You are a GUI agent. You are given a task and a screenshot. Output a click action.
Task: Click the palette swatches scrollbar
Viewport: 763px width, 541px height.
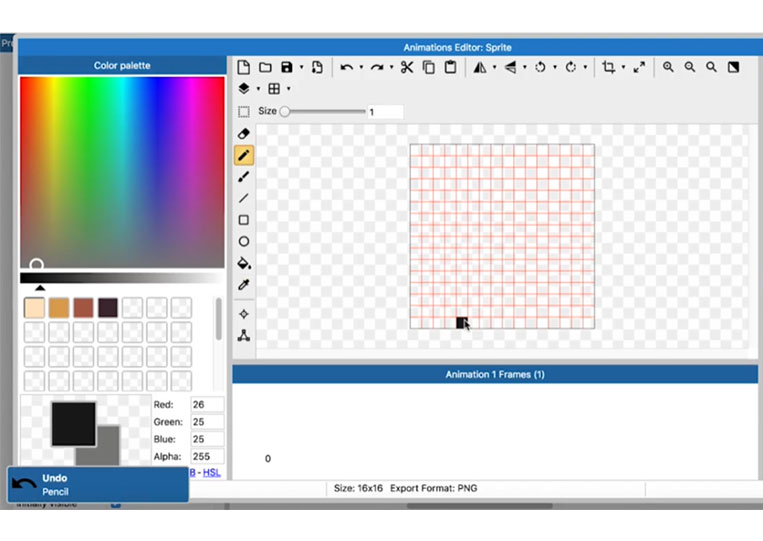pyautogui.click(x=218, y=319)
